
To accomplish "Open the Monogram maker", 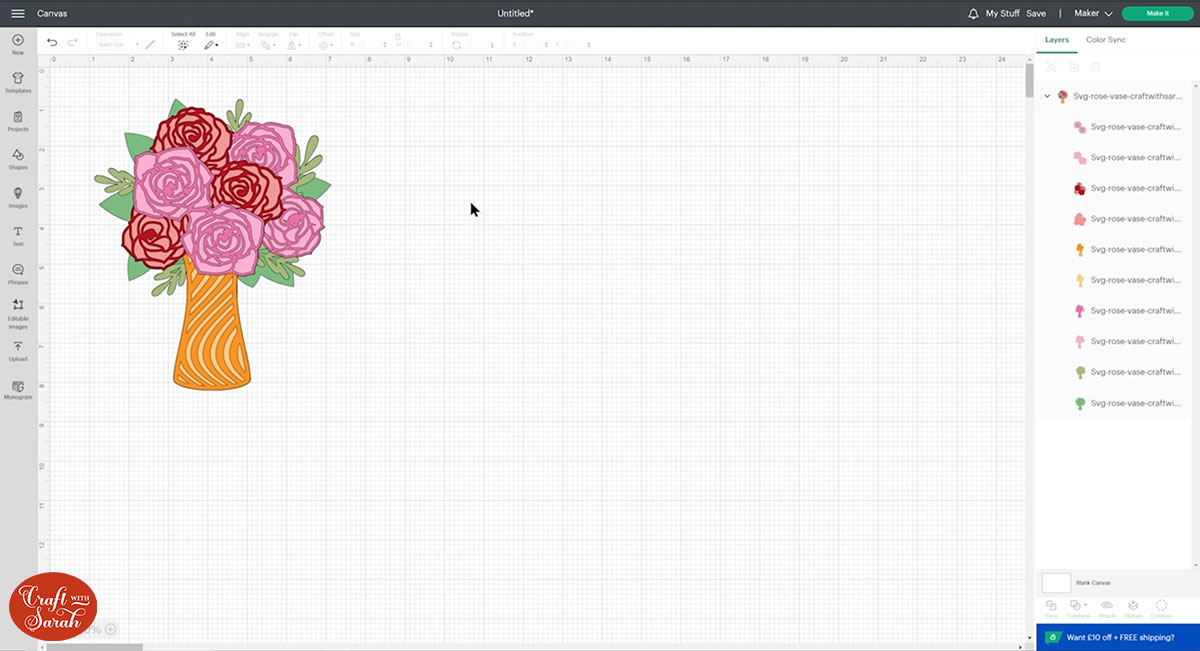I will click(x=18, y=390).
